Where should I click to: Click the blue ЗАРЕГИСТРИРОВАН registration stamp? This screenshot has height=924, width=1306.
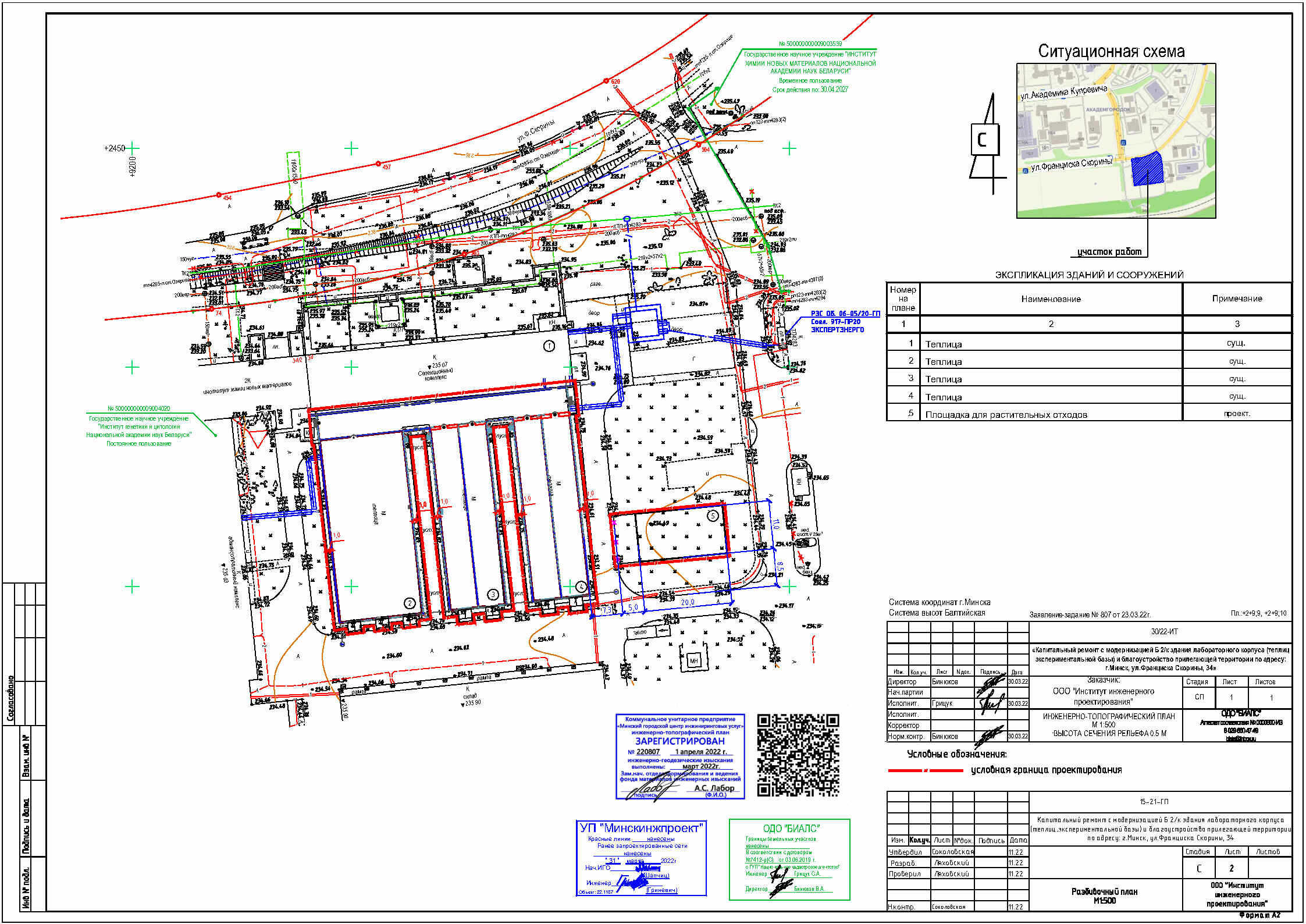click(x=679, y=741)
